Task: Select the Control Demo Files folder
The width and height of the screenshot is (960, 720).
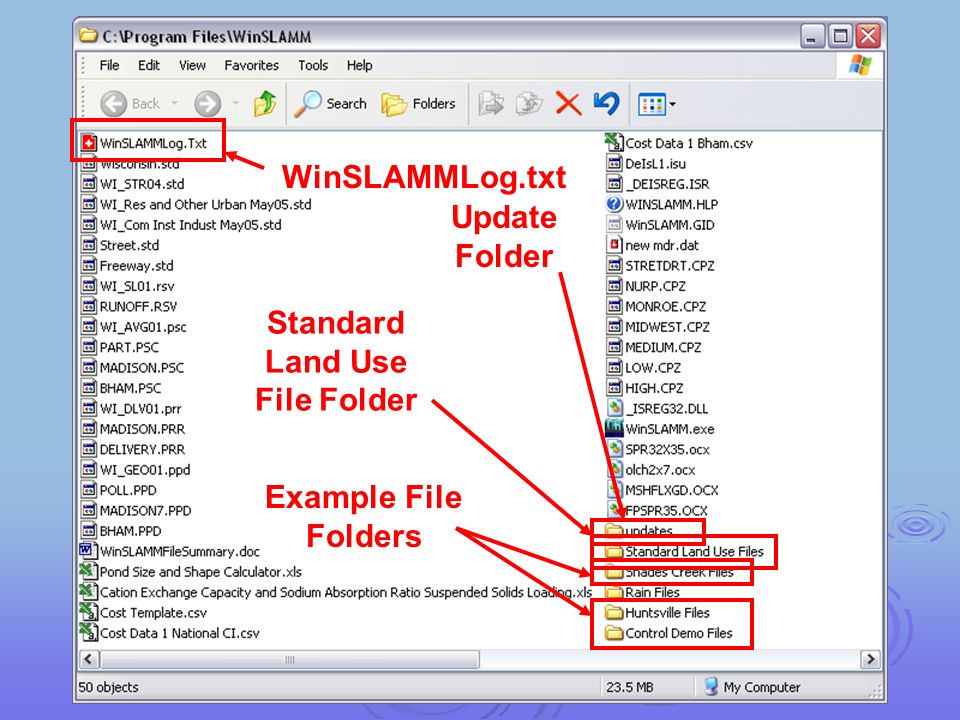Action: click(669, 633)
